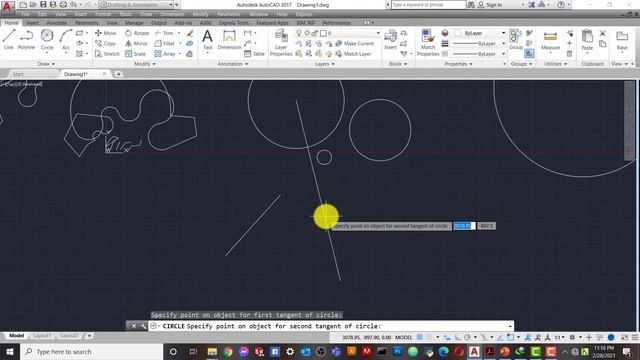Viewport: 640px width, 360px height.
Task: Add a new drawing tab with plus button
Action: coord(118,74)
